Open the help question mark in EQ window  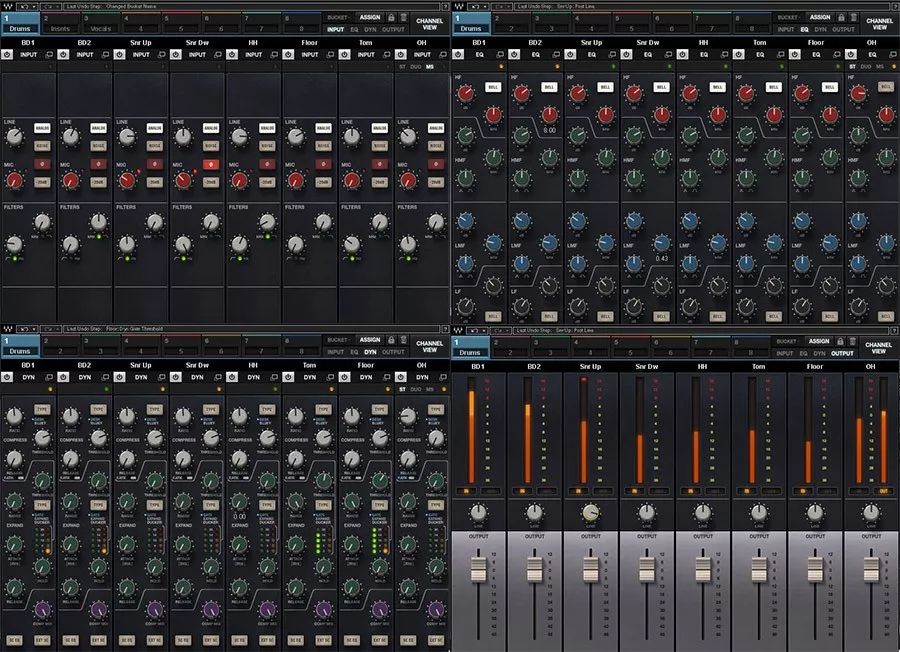pyautogui.click(x=896, y=6)
